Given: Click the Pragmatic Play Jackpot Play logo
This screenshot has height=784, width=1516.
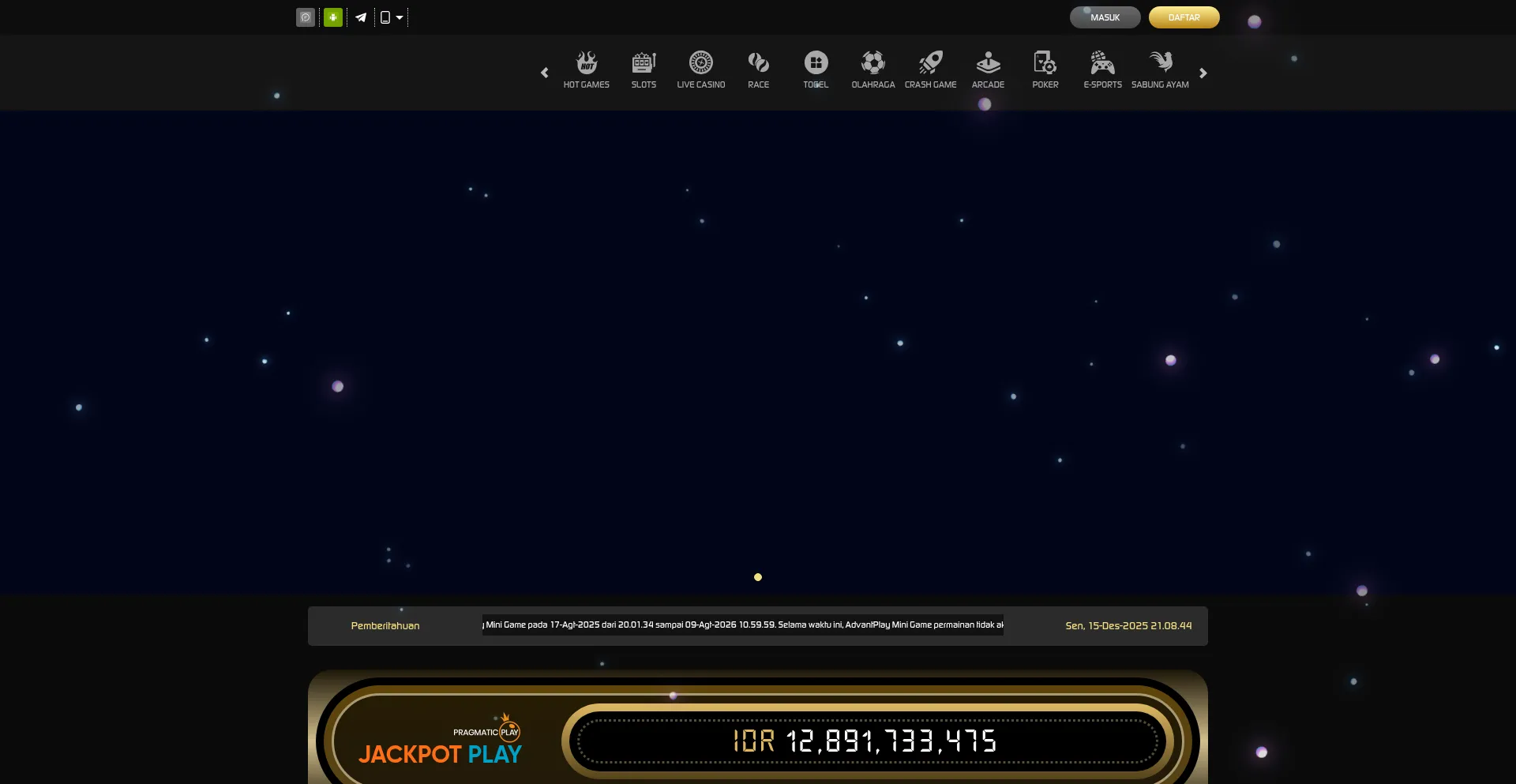Looking at the screenshot, I should 441,741.
